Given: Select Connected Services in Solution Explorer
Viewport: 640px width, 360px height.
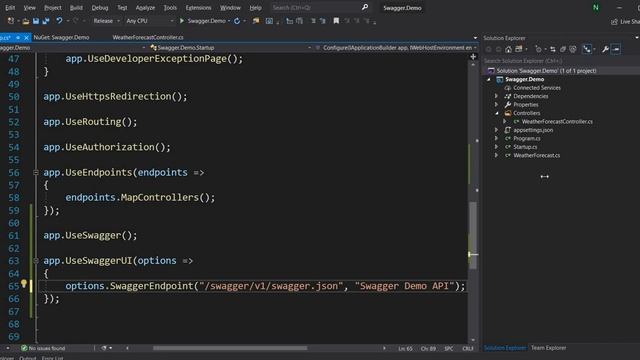Looking at the screenshot, I should pyautogui.click(x=537, y=88).
